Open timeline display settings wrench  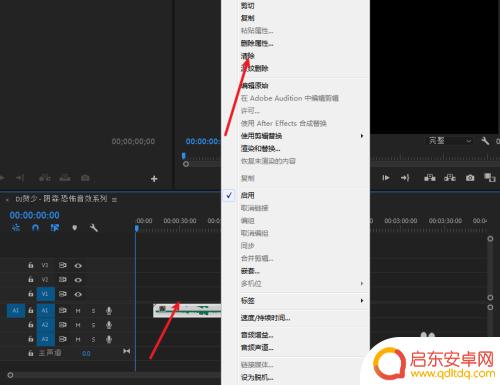click(x=94, y=228)
